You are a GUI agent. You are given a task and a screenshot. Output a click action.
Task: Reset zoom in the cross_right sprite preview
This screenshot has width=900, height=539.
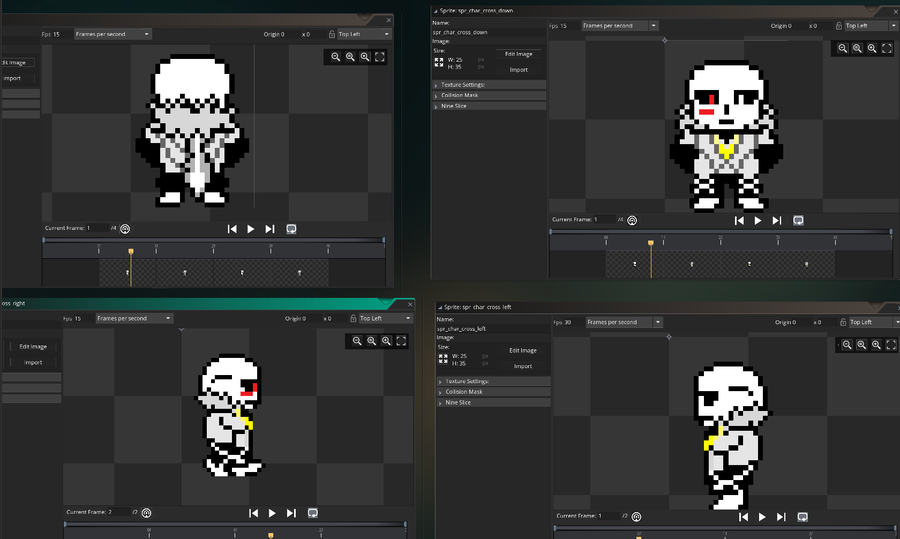coord(372,341)
